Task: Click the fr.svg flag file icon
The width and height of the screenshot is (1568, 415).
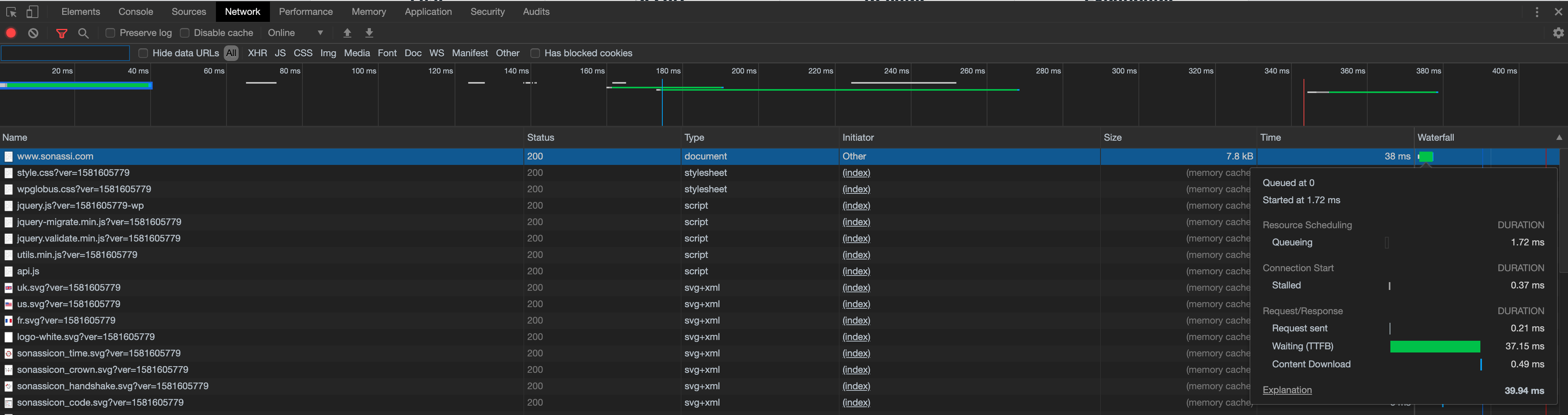Action: [x=9, y=320]
